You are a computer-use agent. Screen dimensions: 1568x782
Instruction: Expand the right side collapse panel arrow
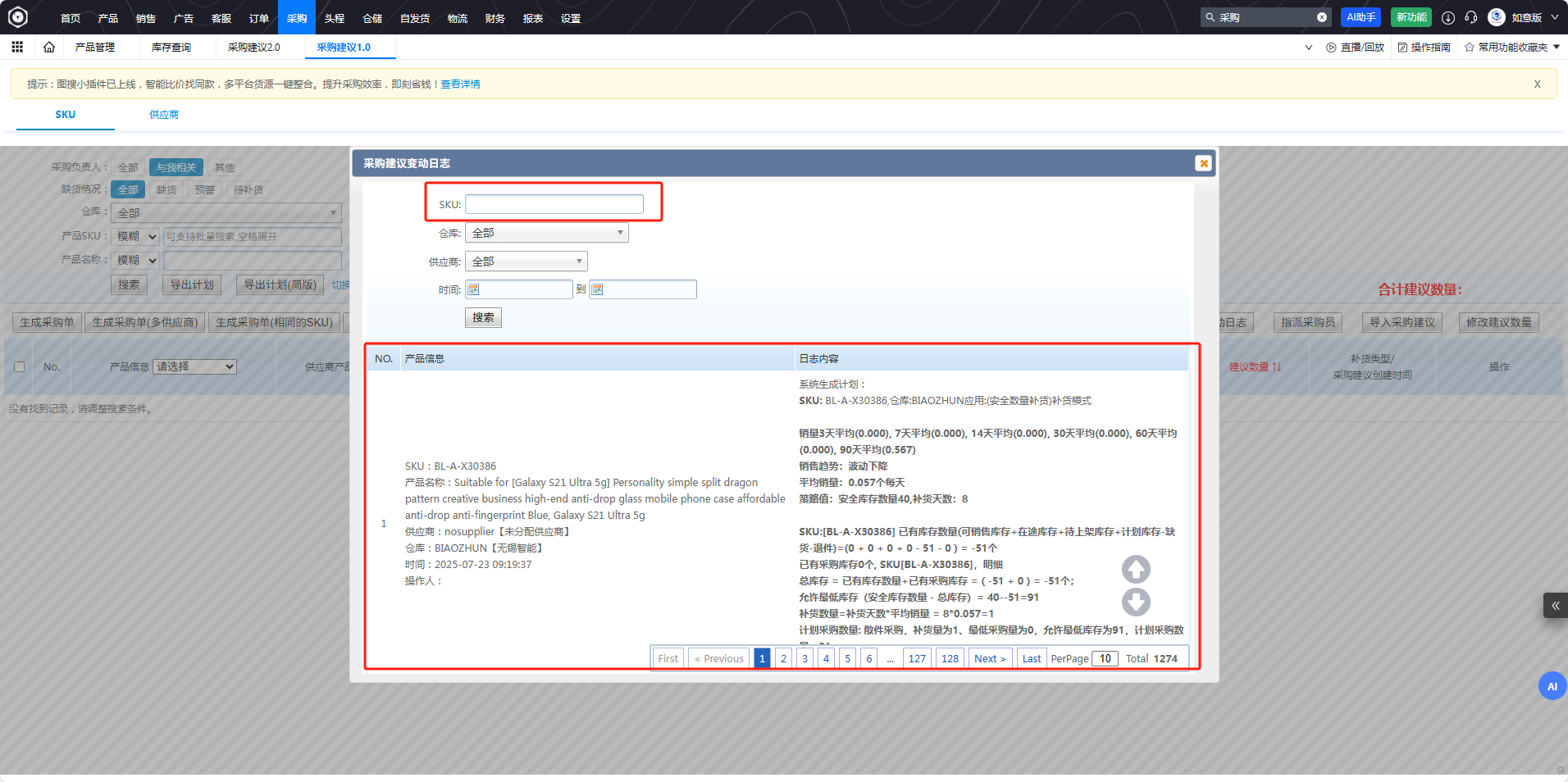click(x=1555, y=606)
